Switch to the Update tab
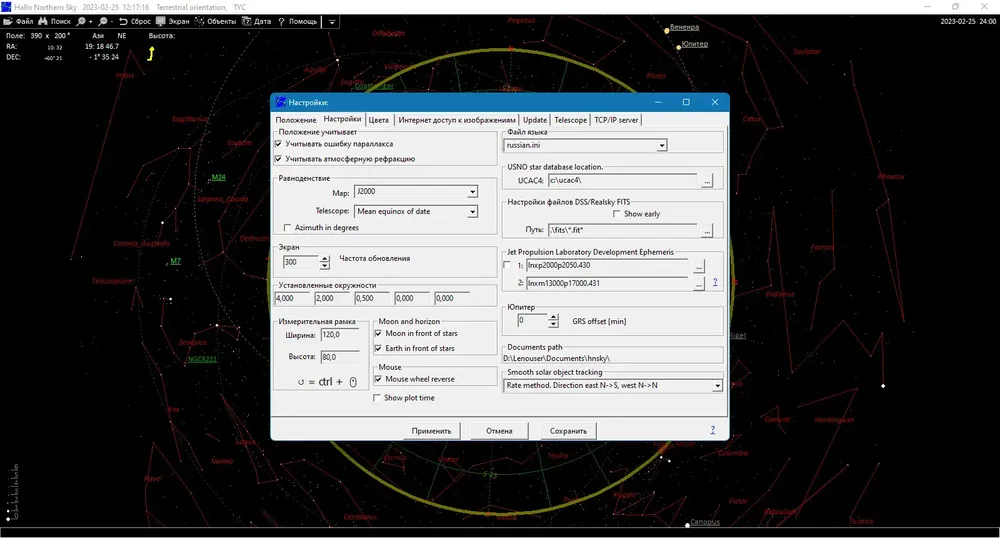This screenshot has width=1000, height=538. coord(534,120)
